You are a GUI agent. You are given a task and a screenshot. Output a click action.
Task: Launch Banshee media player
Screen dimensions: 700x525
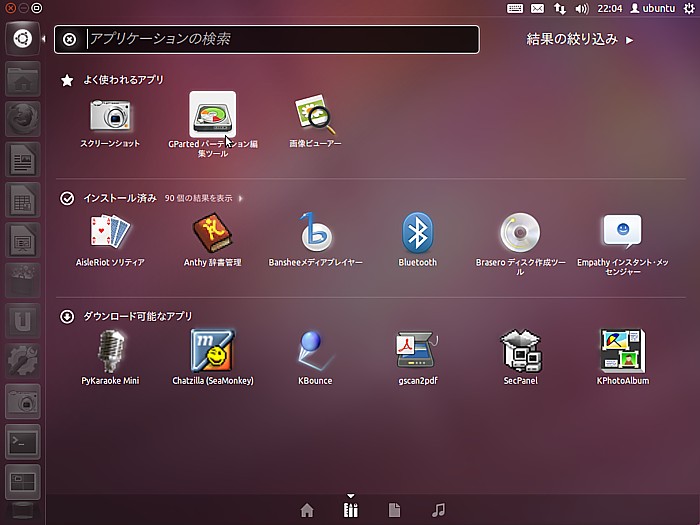click(315, 241)
